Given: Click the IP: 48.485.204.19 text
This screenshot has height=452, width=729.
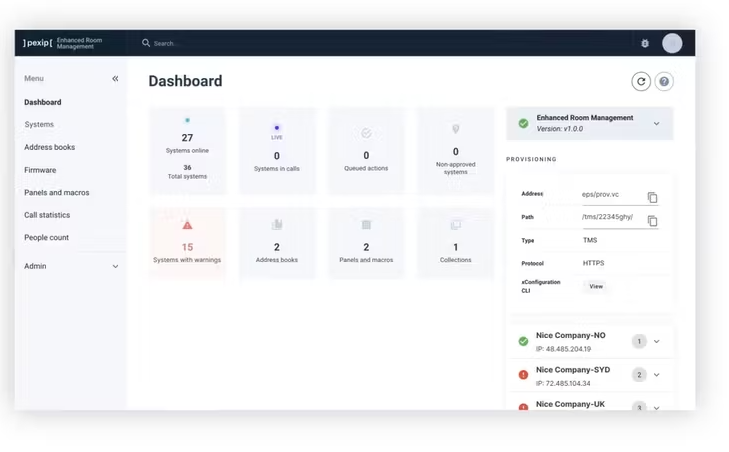Looking at the screenshot, I should [x=563, y=349].
